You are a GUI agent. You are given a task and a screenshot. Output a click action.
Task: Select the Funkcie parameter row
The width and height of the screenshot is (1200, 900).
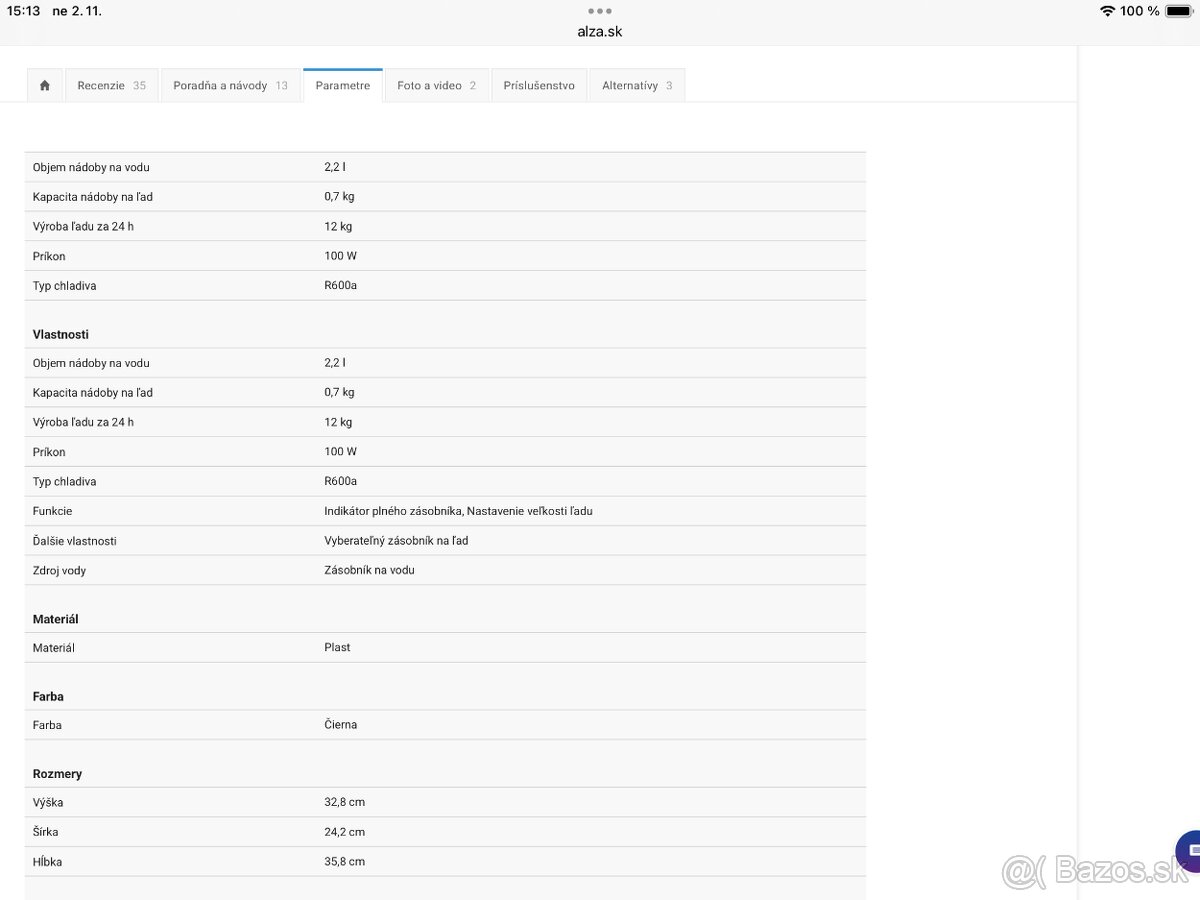click(53, 511)
